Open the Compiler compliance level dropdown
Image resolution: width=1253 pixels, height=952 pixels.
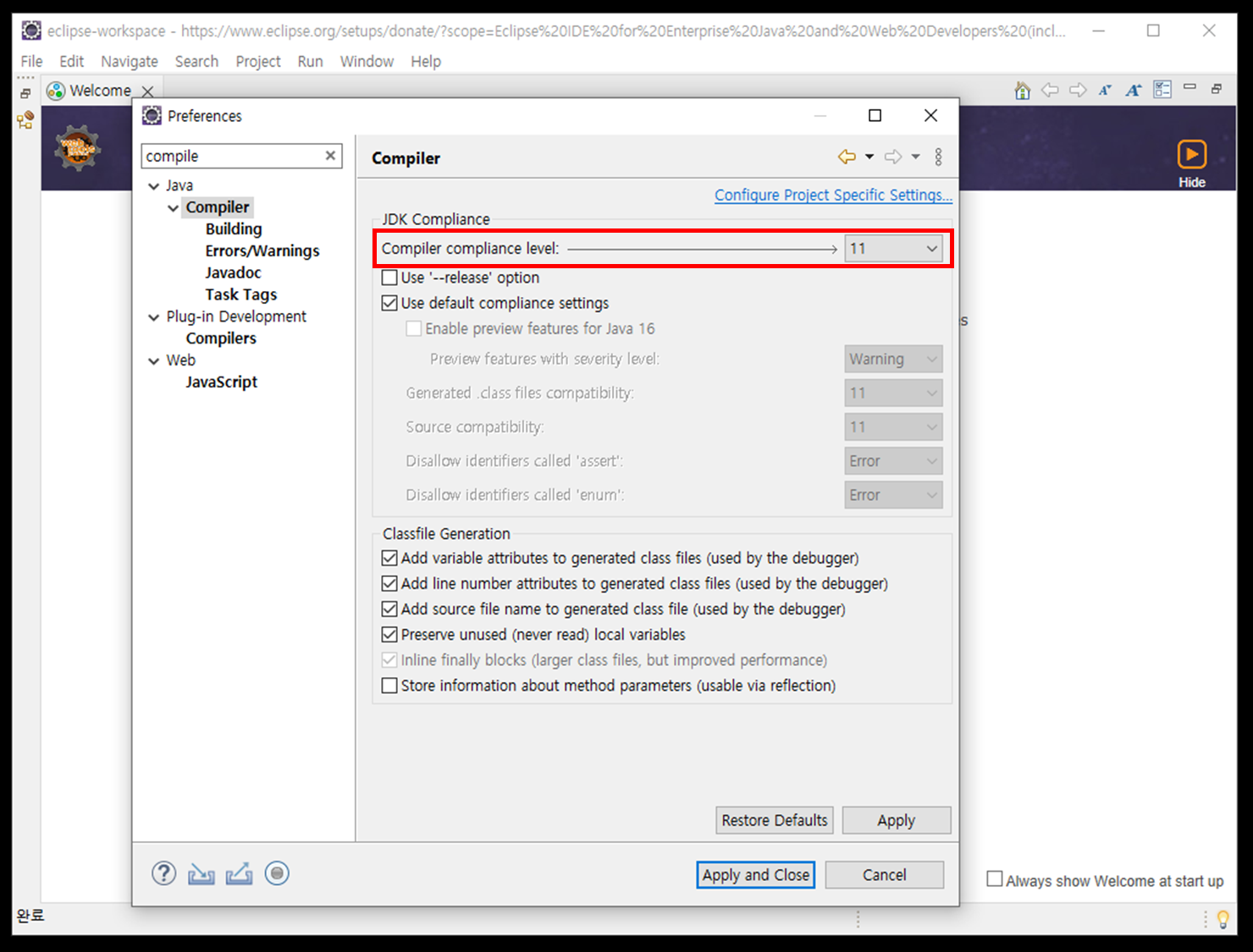(893, 248)
